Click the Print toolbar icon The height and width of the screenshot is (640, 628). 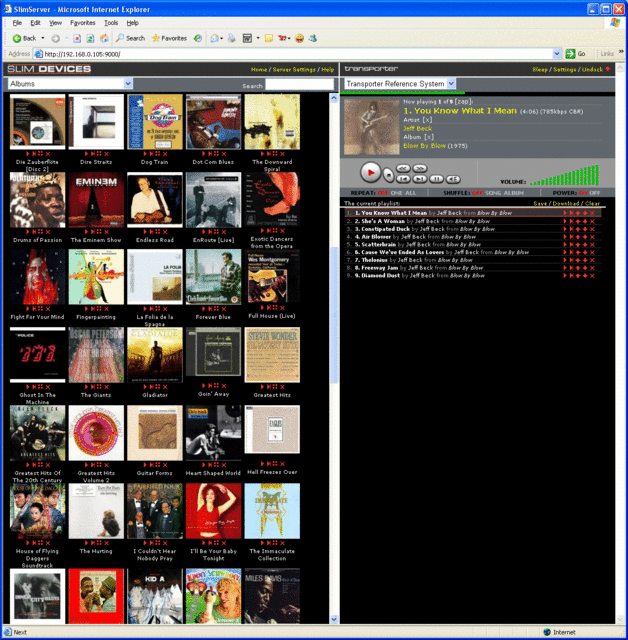[x=232, y=38]
